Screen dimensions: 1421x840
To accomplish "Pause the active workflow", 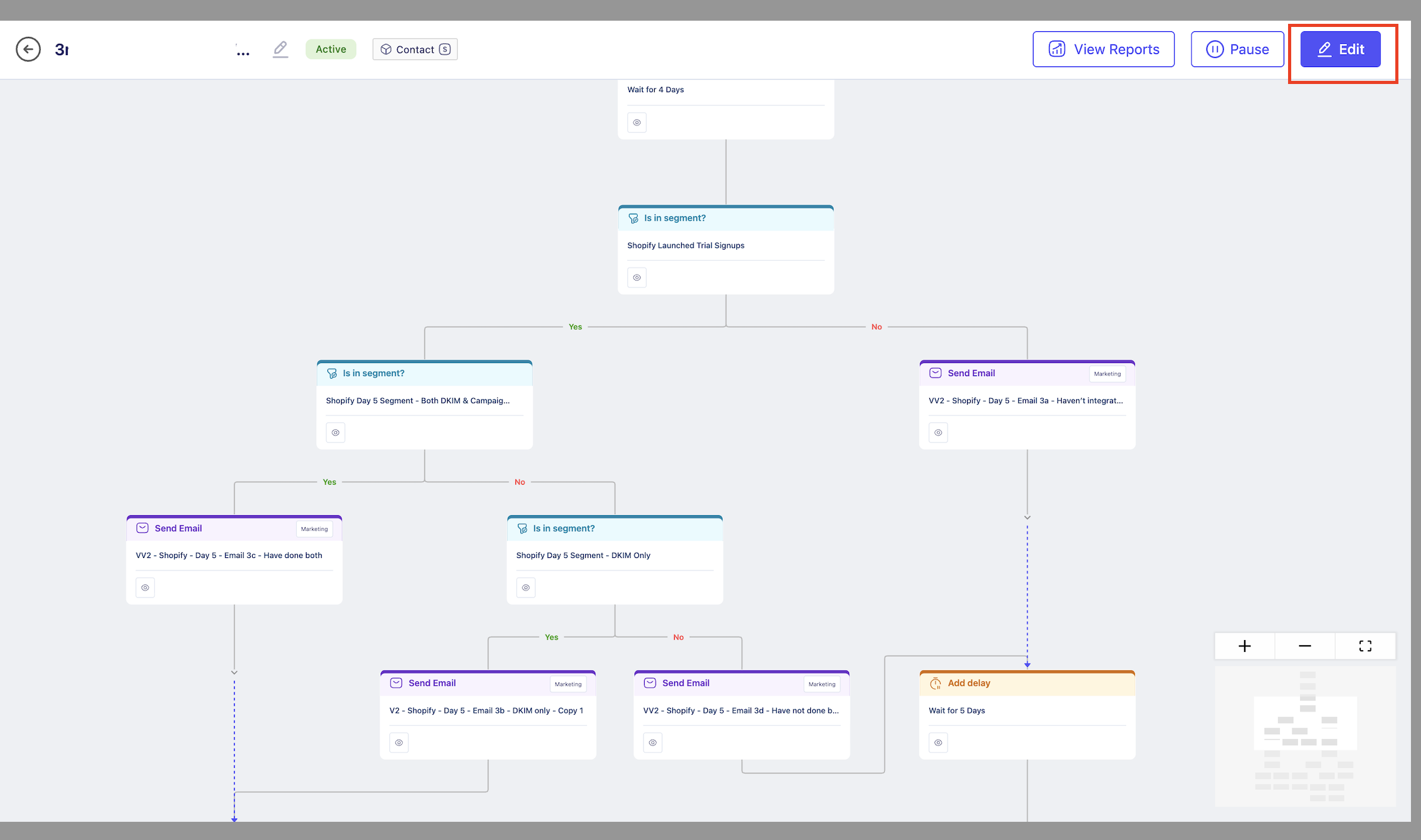I will [1237, 50].
